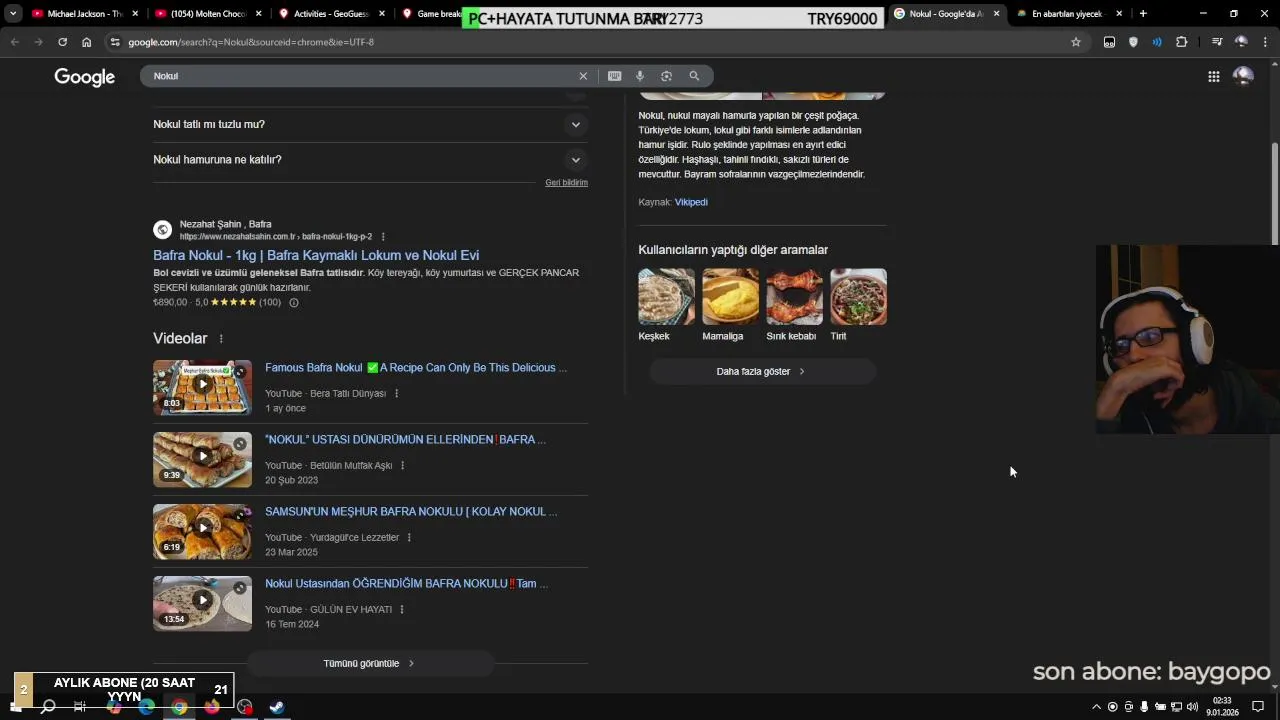
Task: Open the Tirit related search image
Action: pyautogui.click(x=859, y=297)
